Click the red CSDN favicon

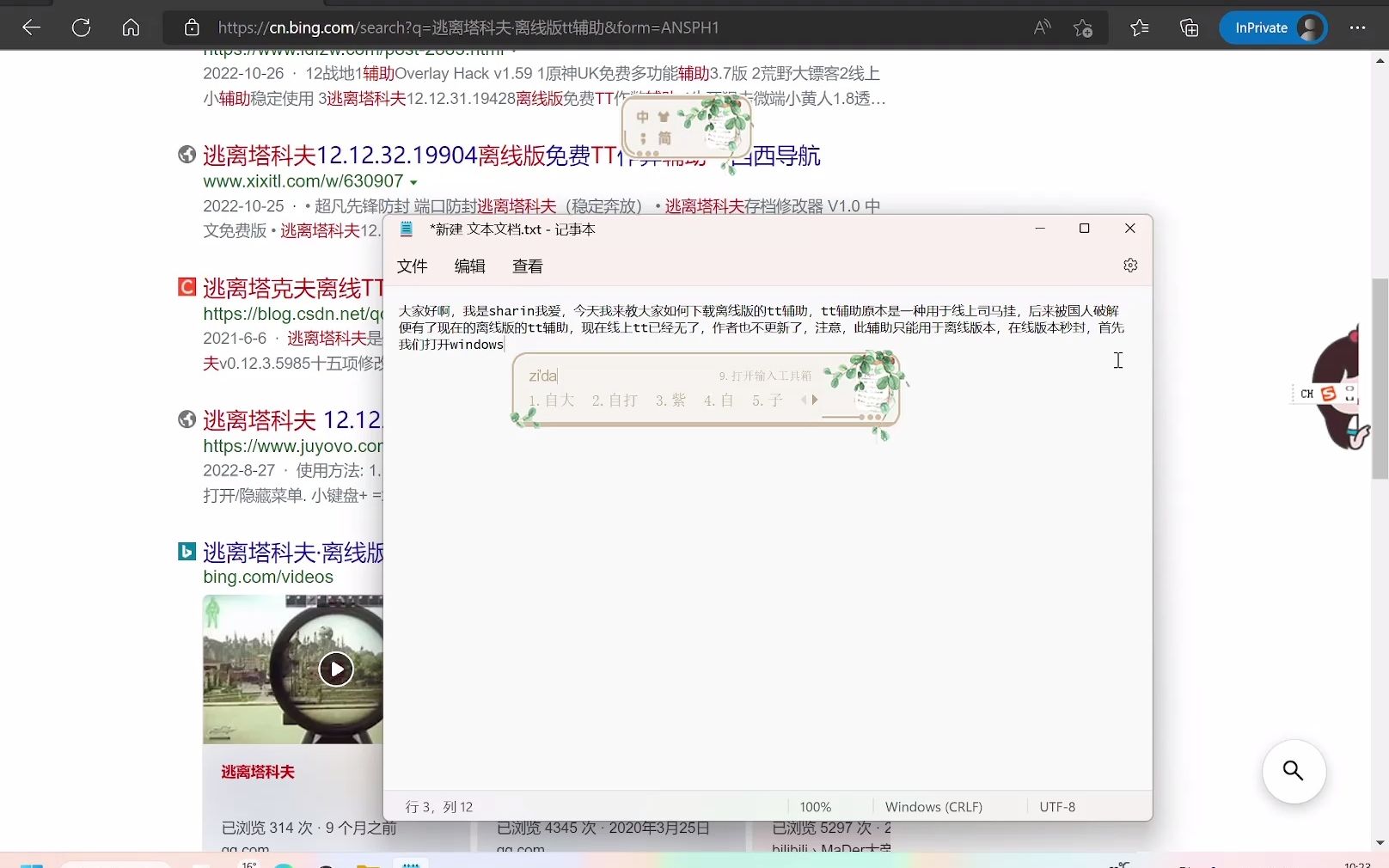(187, 287)
